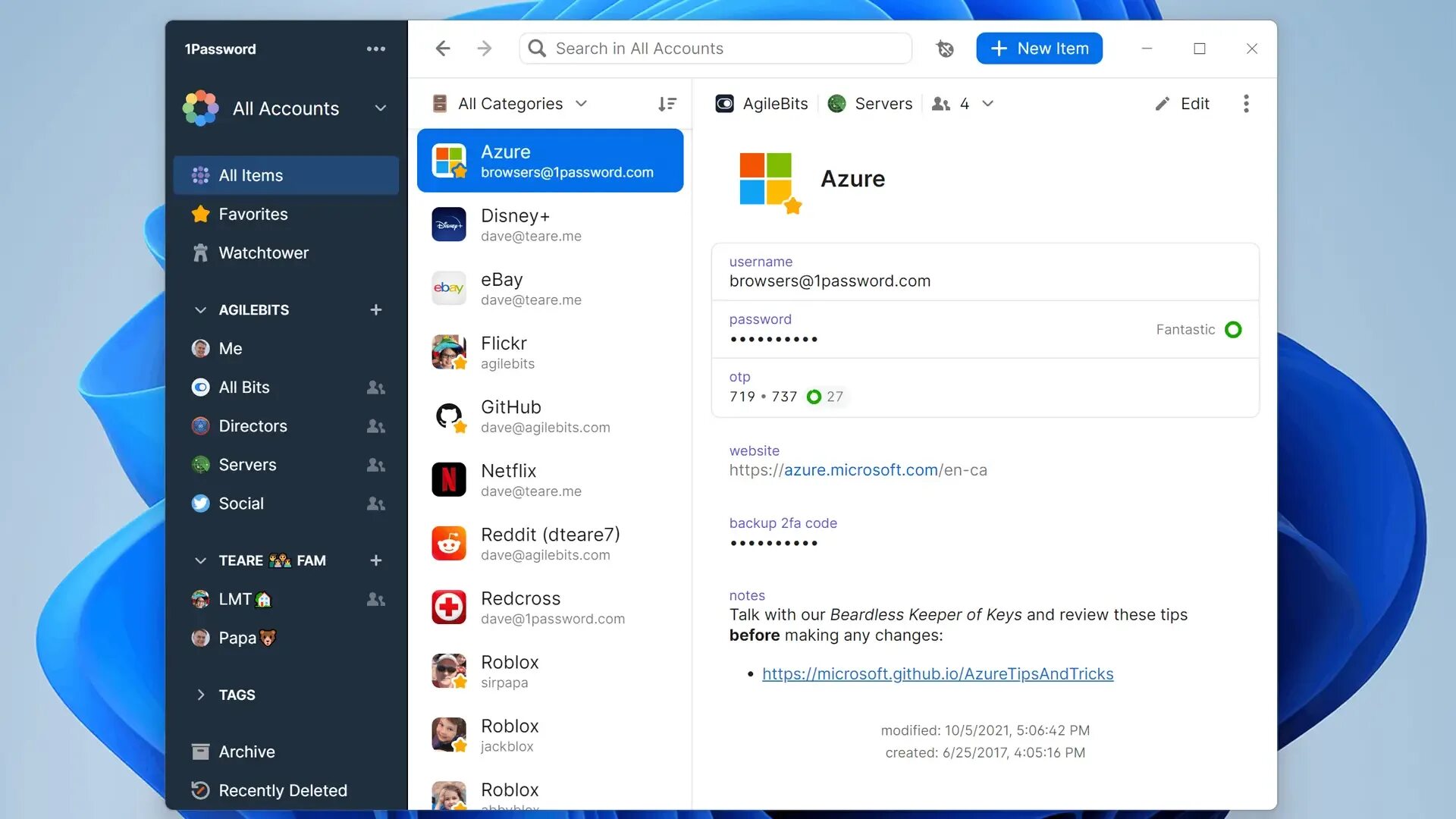Collapse the AGILEBITS account section

[x=200, y=309]
